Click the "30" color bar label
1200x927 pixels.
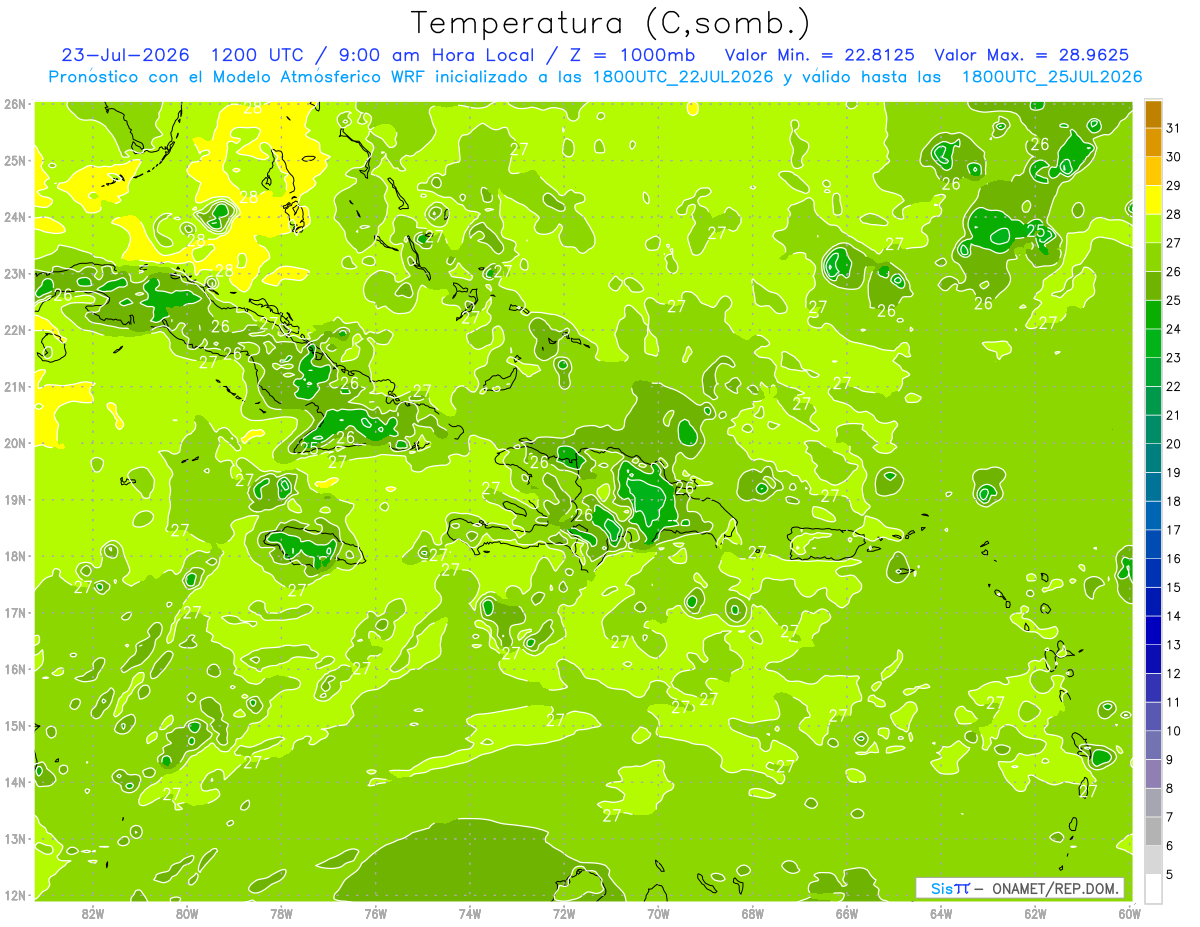tap(1174, 157)
